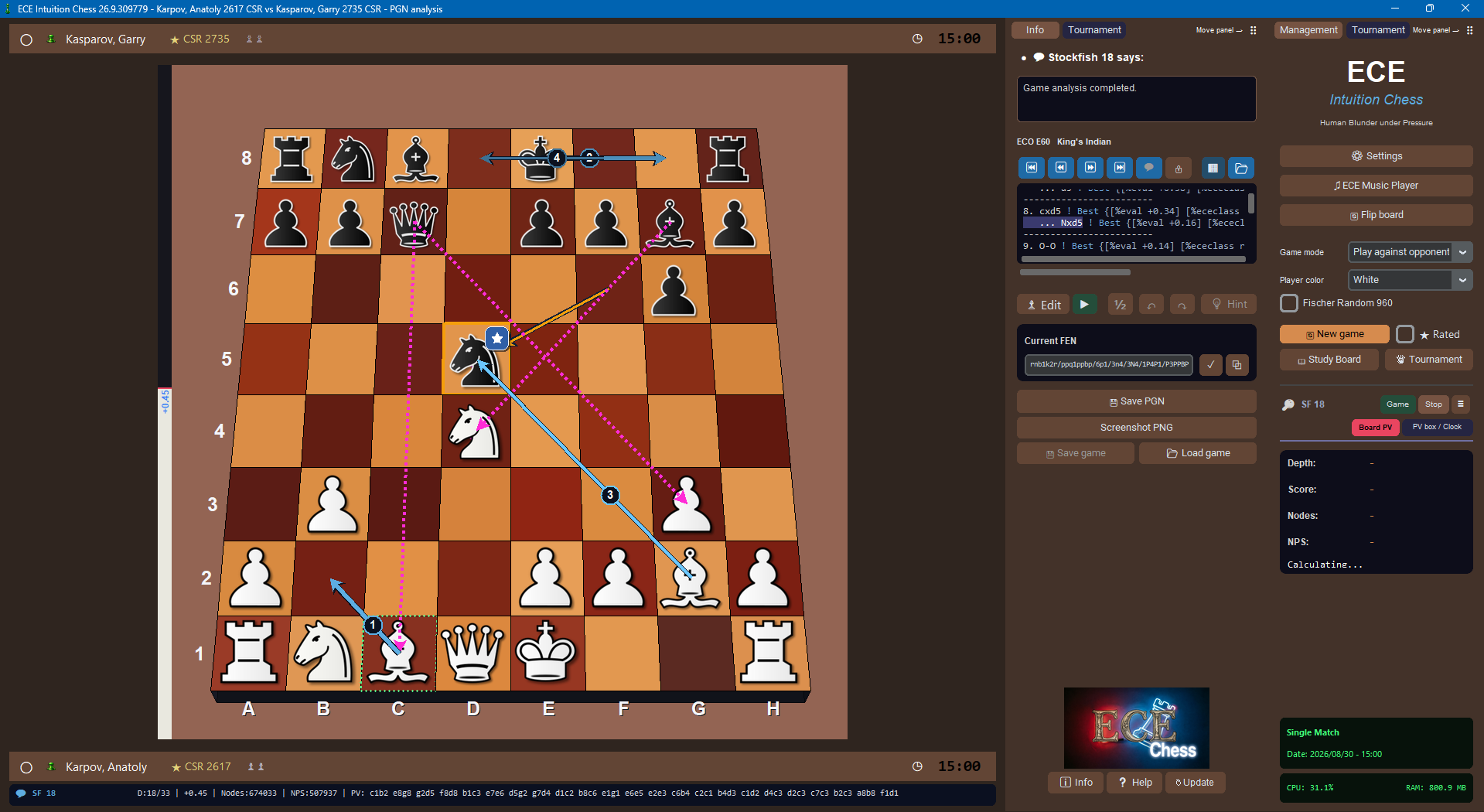This screenshot has height=812, width=1484.
Task: Switch to the Management tab
Action: coord(1308,30)
